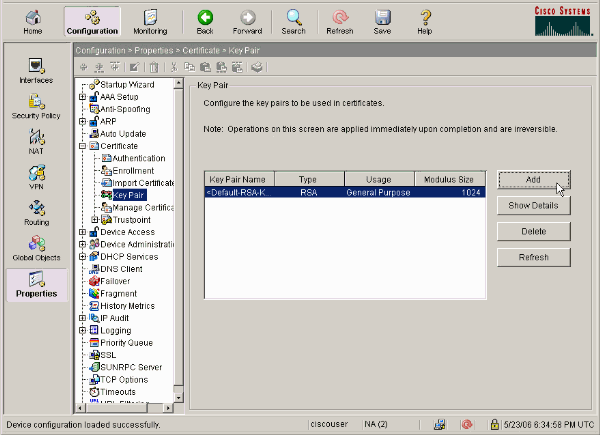The width and height of the screenshot is (600, 435).
Task: Click the Configuration toolbar button
Action: click(92, 22)
